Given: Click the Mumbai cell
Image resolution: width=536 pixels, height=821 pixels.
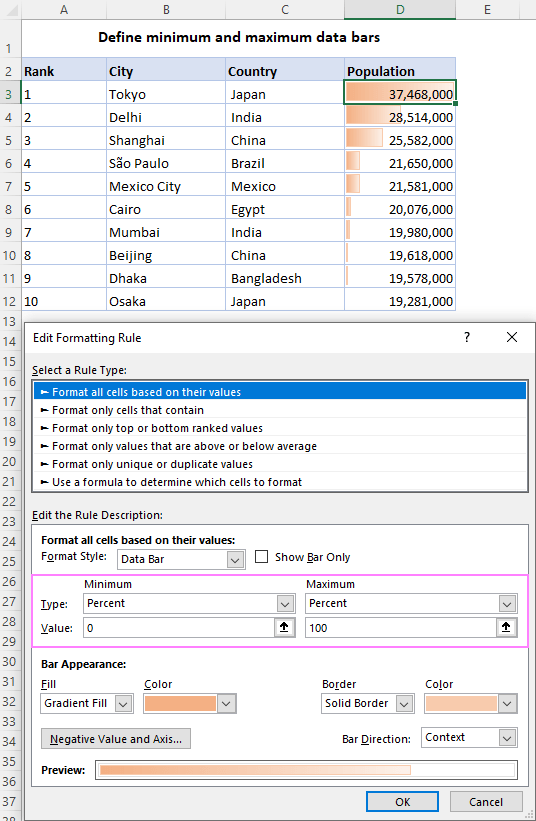Looking at the screenshot, I should point(166,232).
